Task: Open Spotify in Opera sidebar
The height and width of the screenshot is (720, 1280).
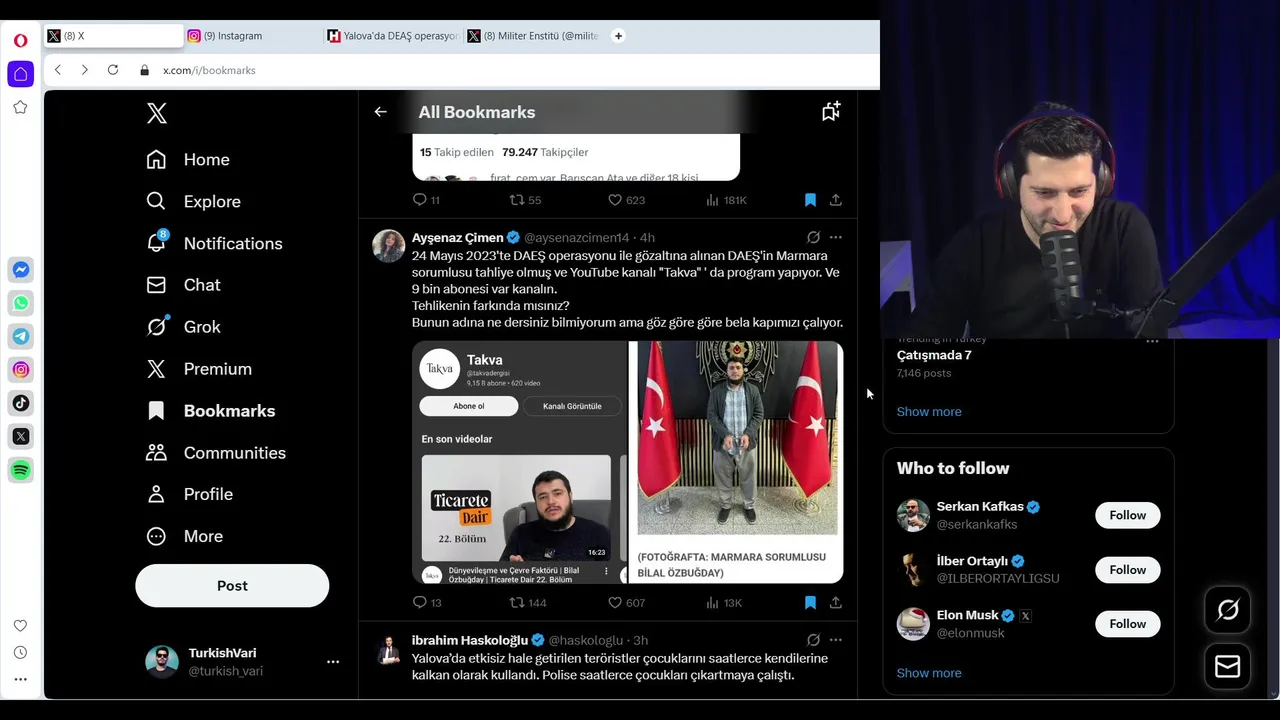Action: coord(21,470)
